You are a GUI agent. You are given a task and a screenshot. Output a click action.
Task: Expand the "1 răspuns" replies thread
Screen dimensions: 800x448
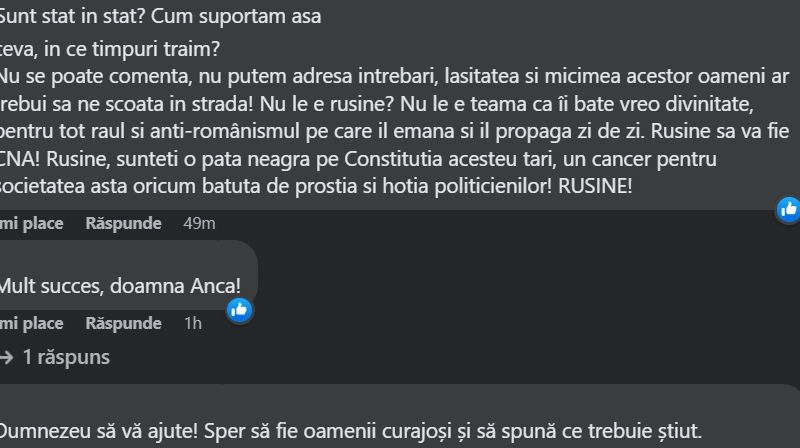[x=66, y=356]
